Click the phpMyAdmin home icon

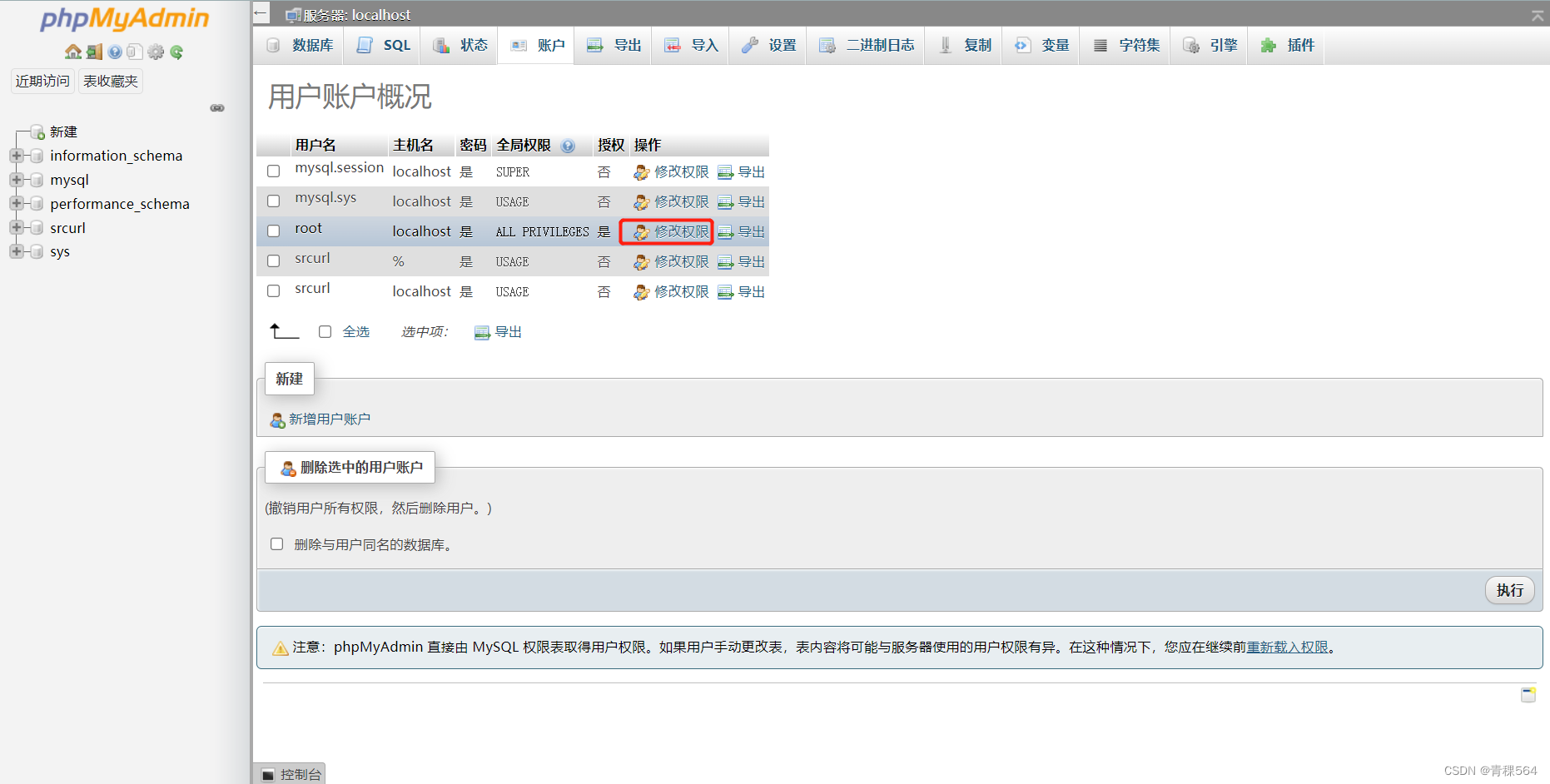[x=73, y=52]
